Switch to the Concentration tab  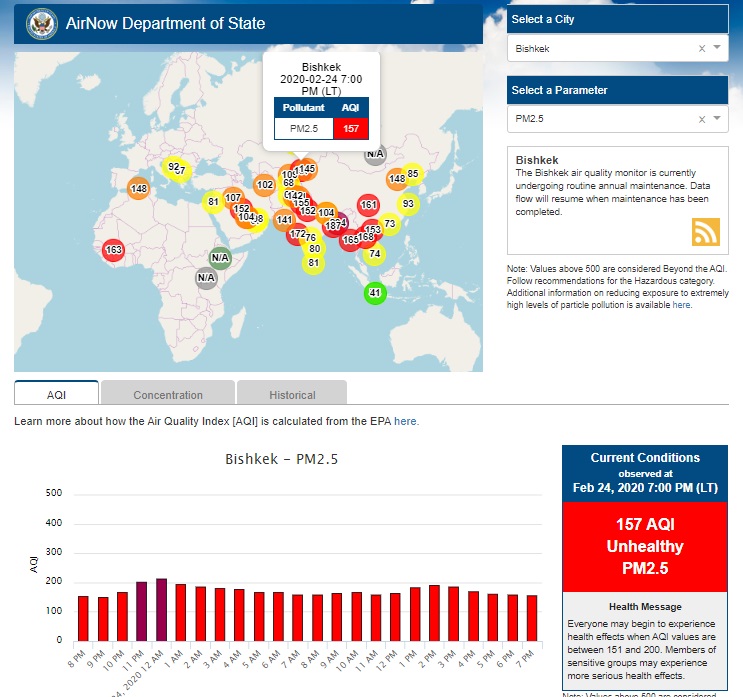click(x=168, y=395)
